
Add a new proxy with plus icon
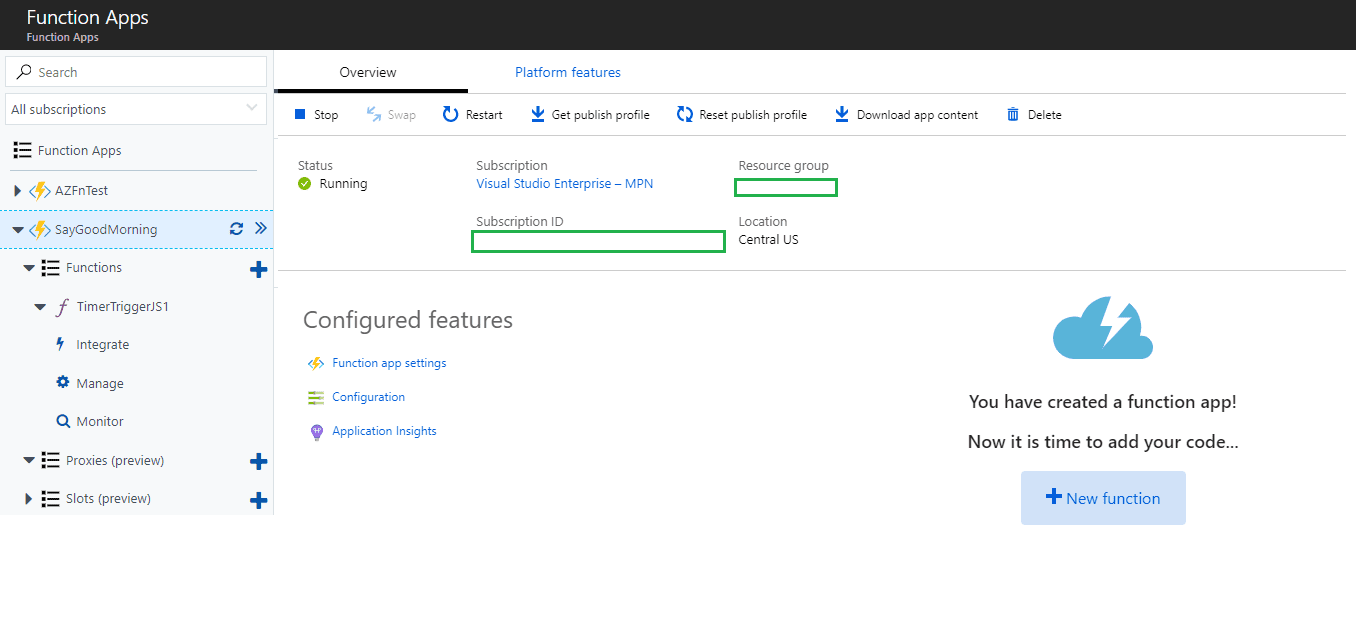pos(258,461)
